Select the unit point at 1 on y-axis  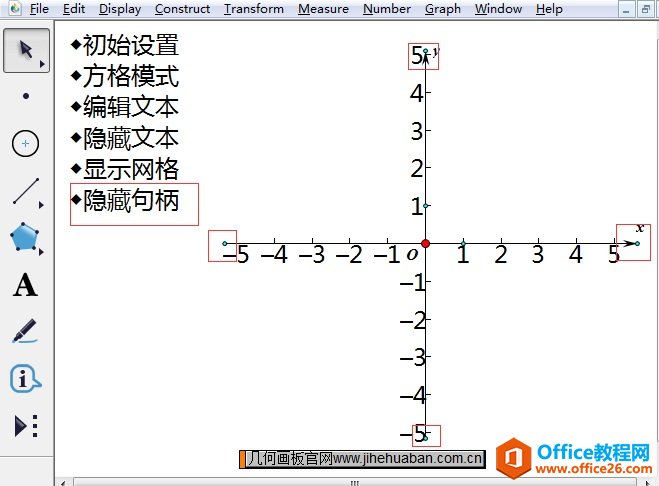click(x=425, y=206)
